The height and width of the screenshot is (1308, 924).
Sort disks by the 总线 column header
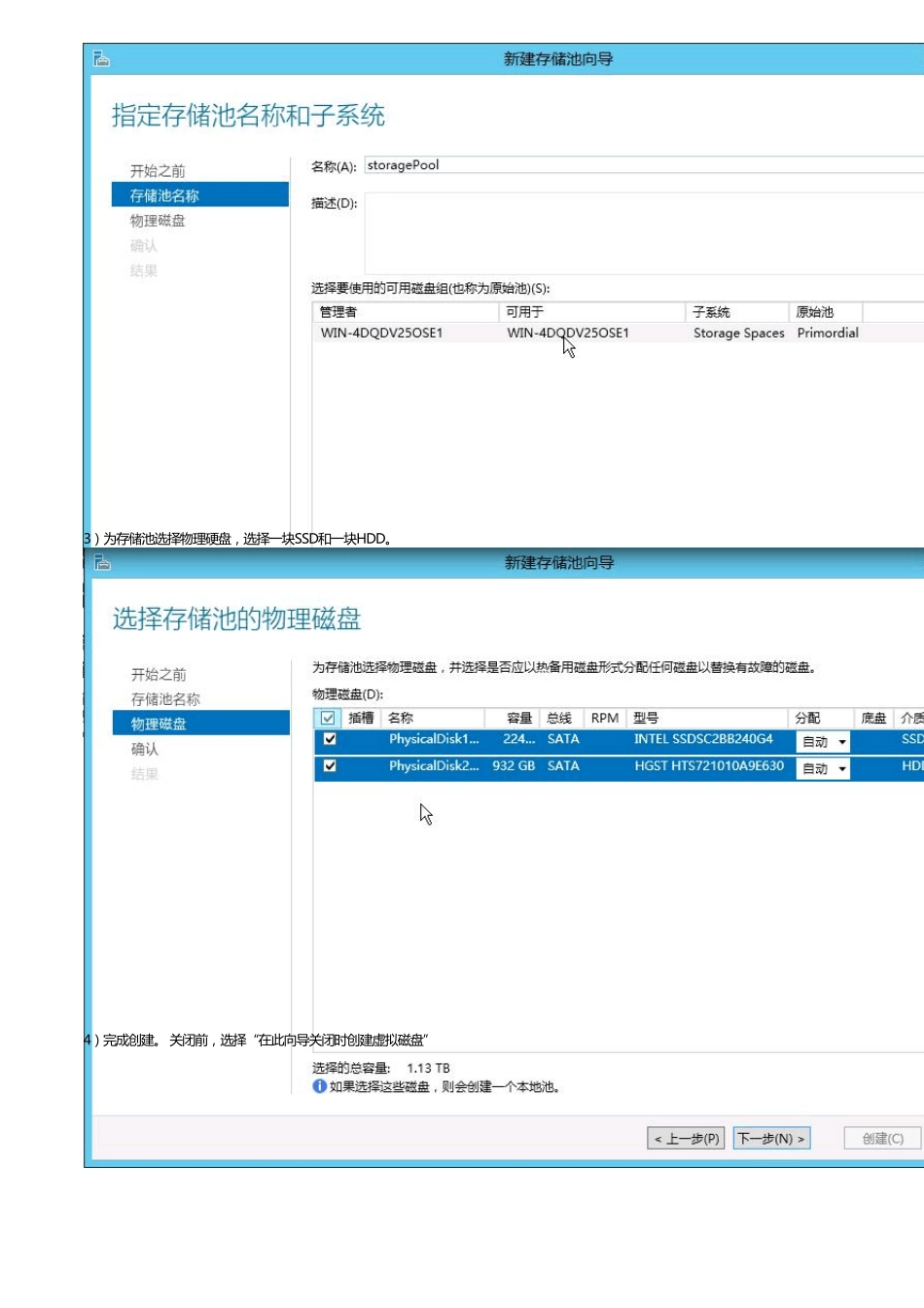click(561, 718)
